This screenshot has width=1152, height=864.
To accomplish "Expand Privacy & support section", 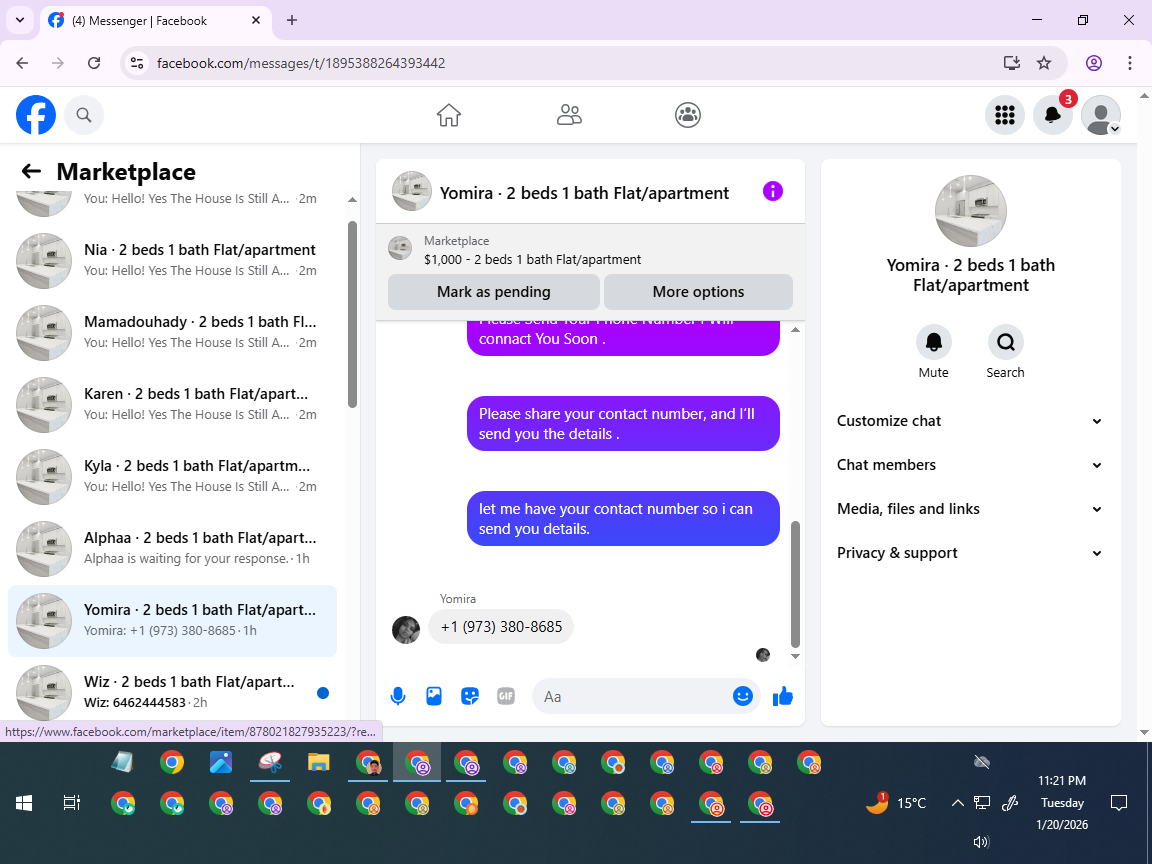I will [970, 553].
